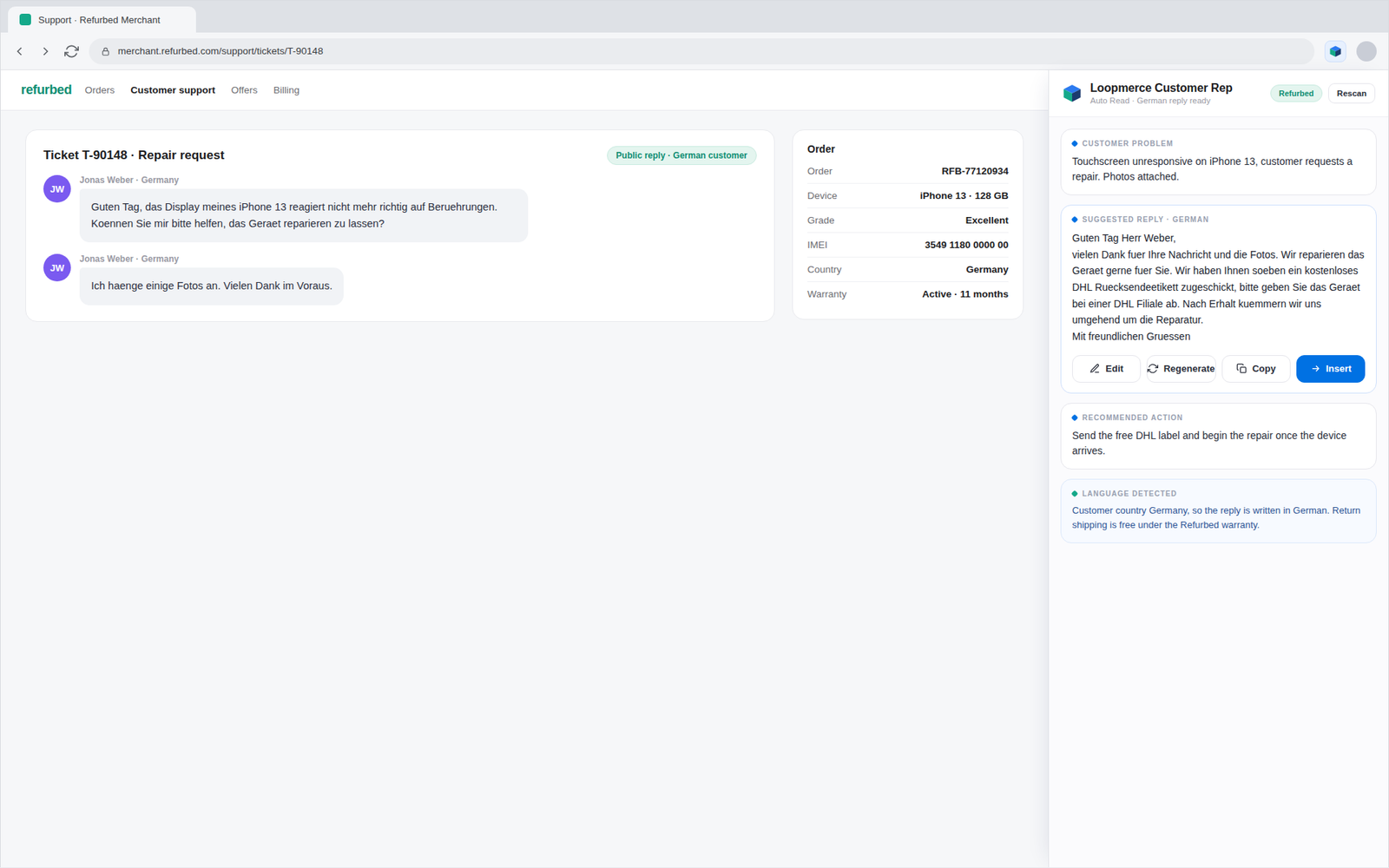This screenshot has height=868, width=1389.
Task: Click the Touchscreen unresponsive problem summary
Action: (x=1212, y=169)
